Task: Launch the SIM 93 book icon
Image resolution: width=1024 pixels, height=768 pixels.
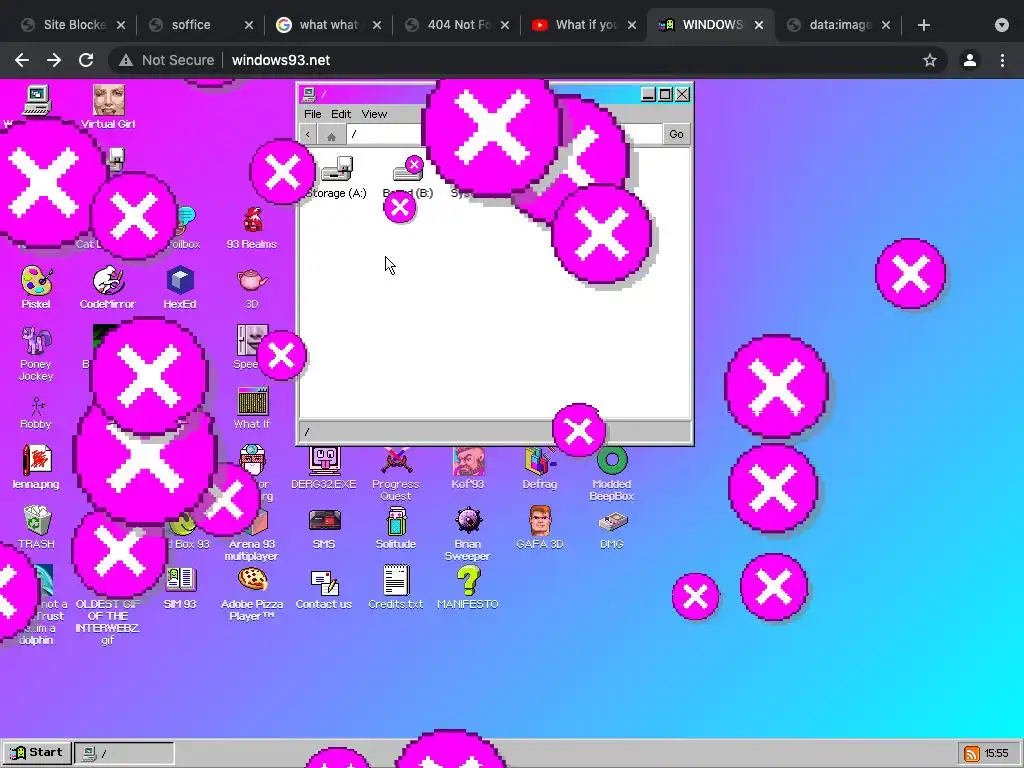Action: tap(180, 588)
